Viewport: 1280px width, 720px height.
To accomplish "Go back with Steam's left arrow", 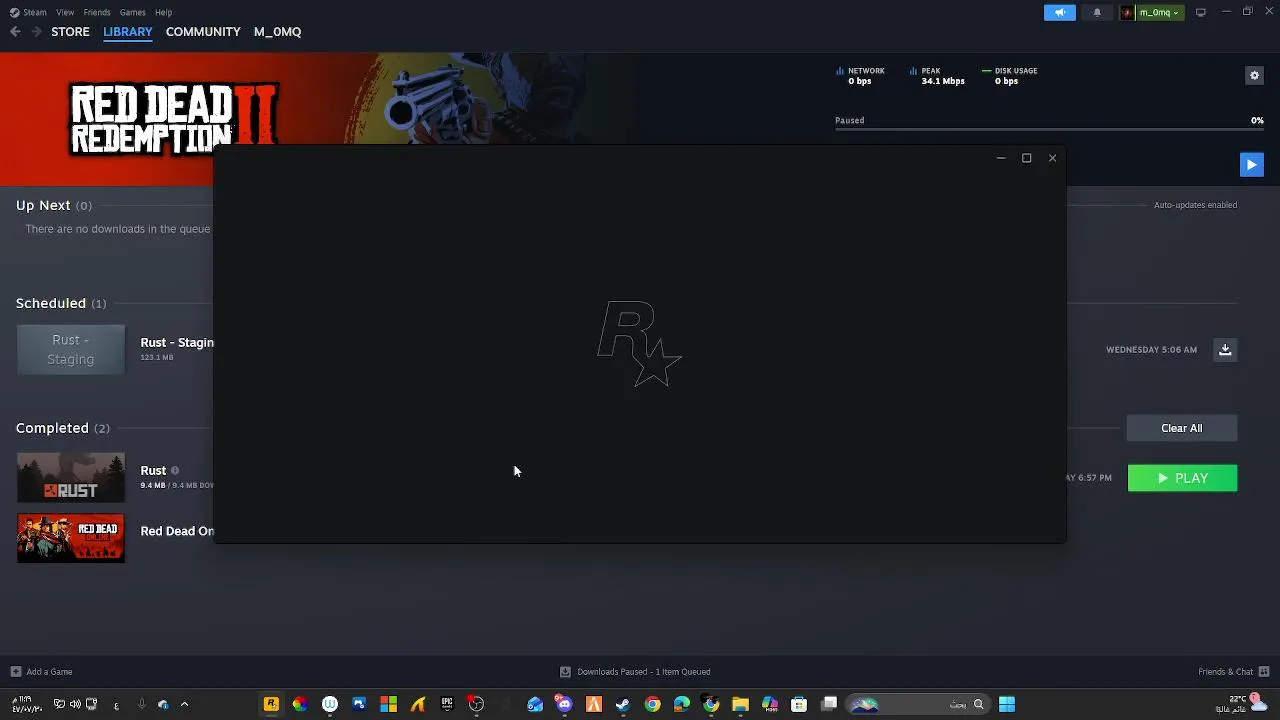I will pos(15,32).
